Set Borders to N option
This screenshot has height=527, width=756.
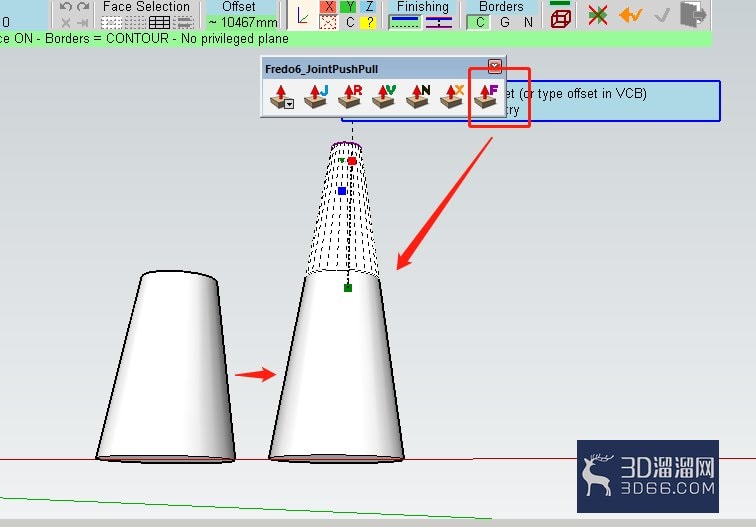528,22
